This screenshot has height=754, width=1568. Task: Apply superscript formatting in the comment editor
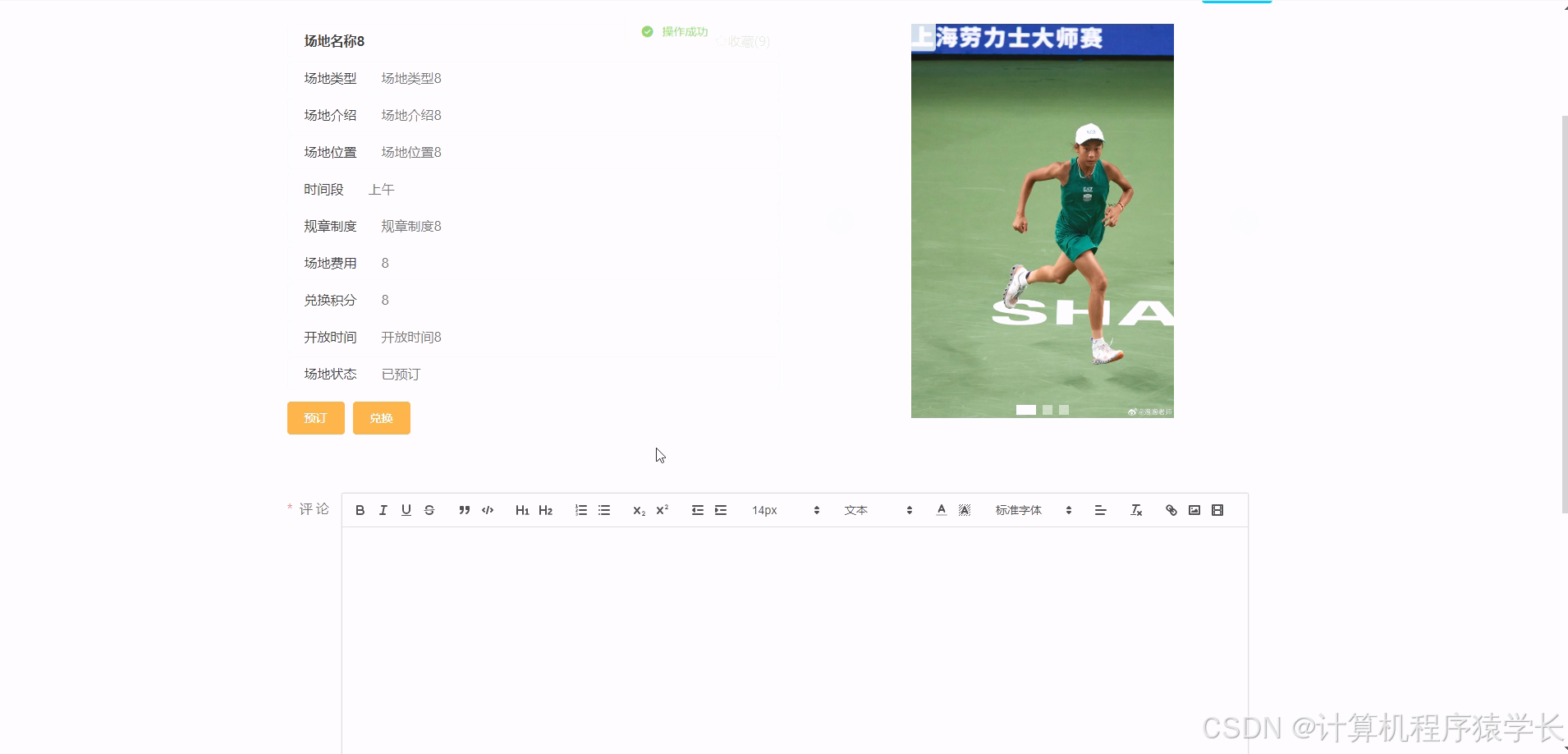click(662, 510)
